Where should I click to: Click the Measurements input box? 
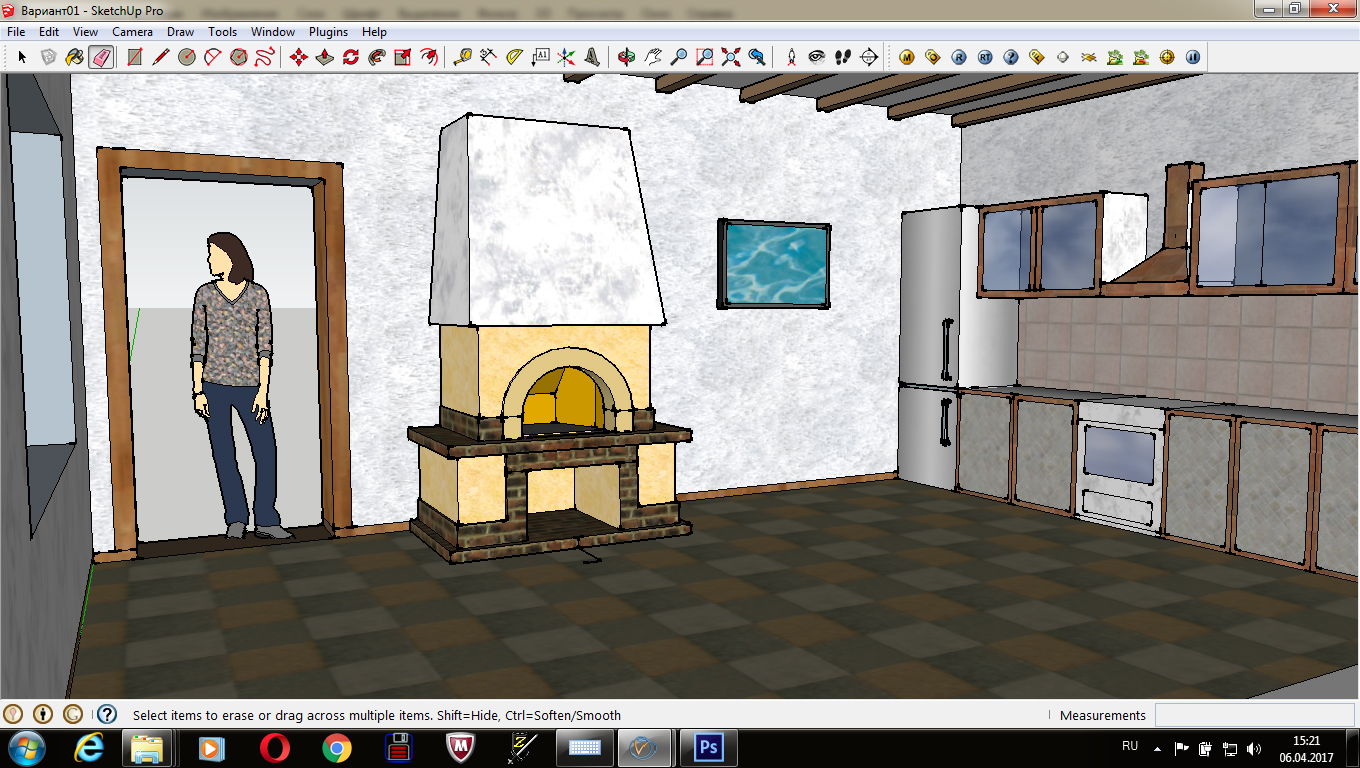1254,715
